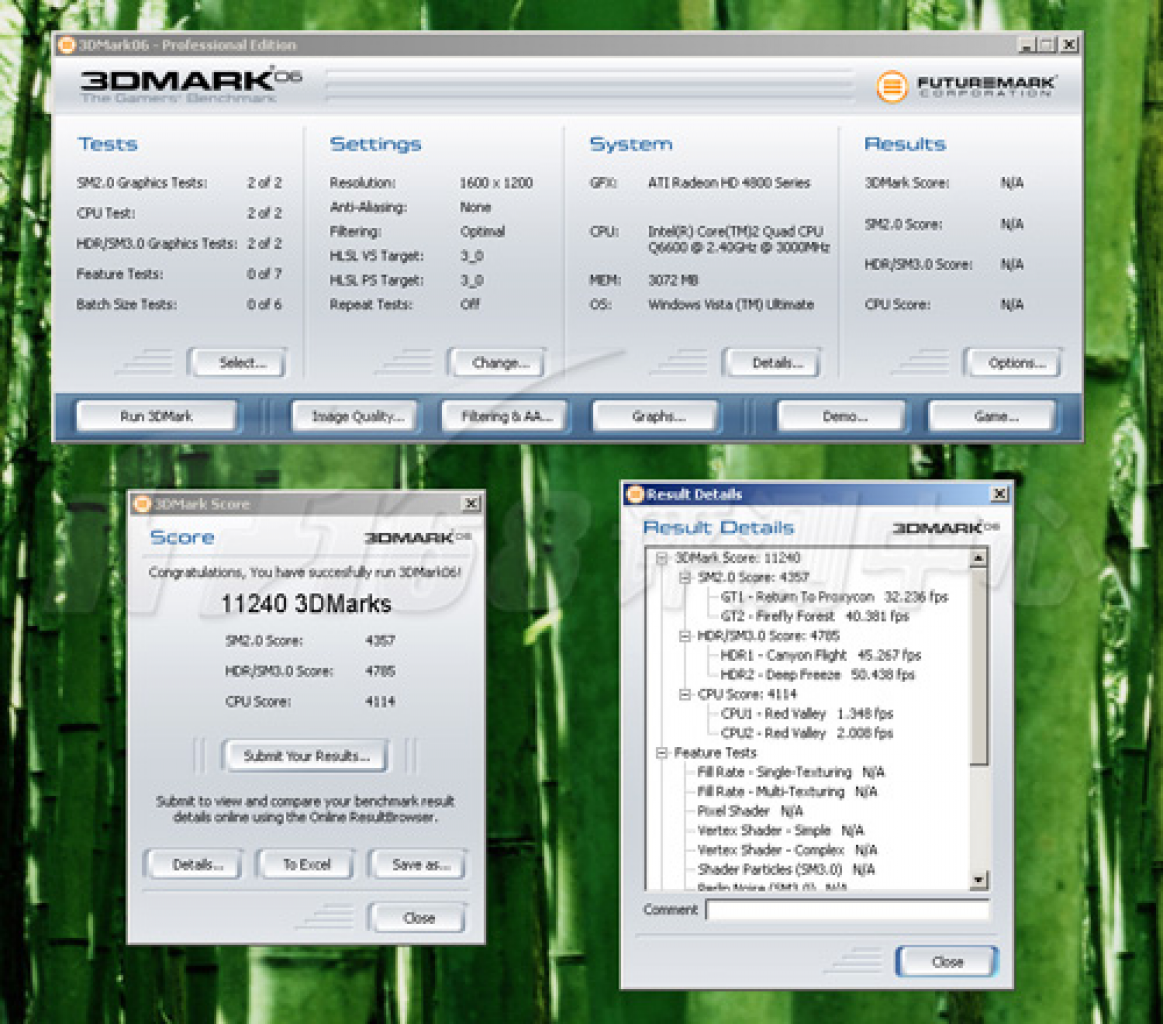
Task: Select CPU2 - Red Valley row
Action: [807, 733]
